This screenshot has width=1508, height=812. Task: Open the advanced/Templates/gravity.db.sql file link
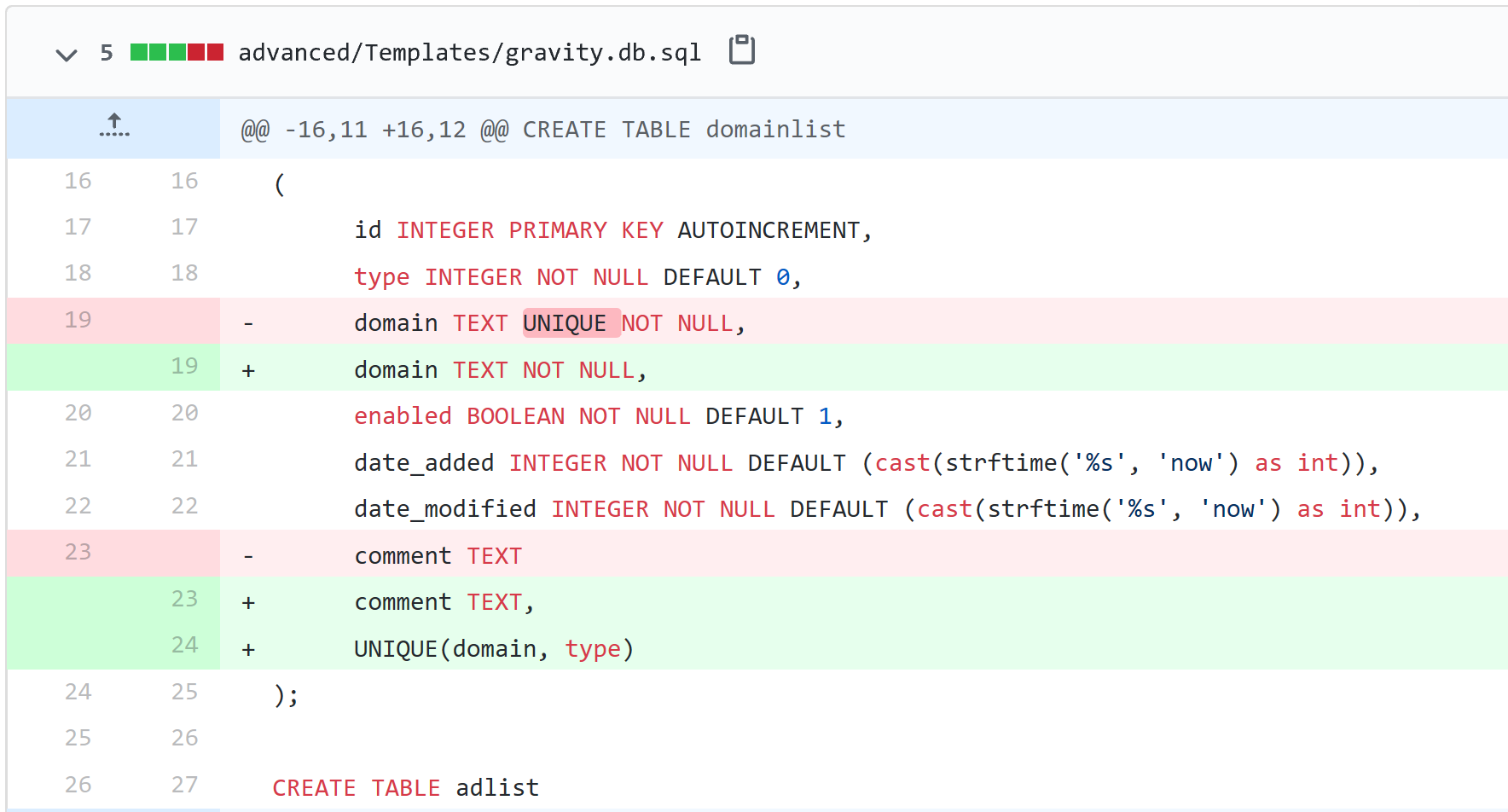pyautogui.click(x=469, y=53)
